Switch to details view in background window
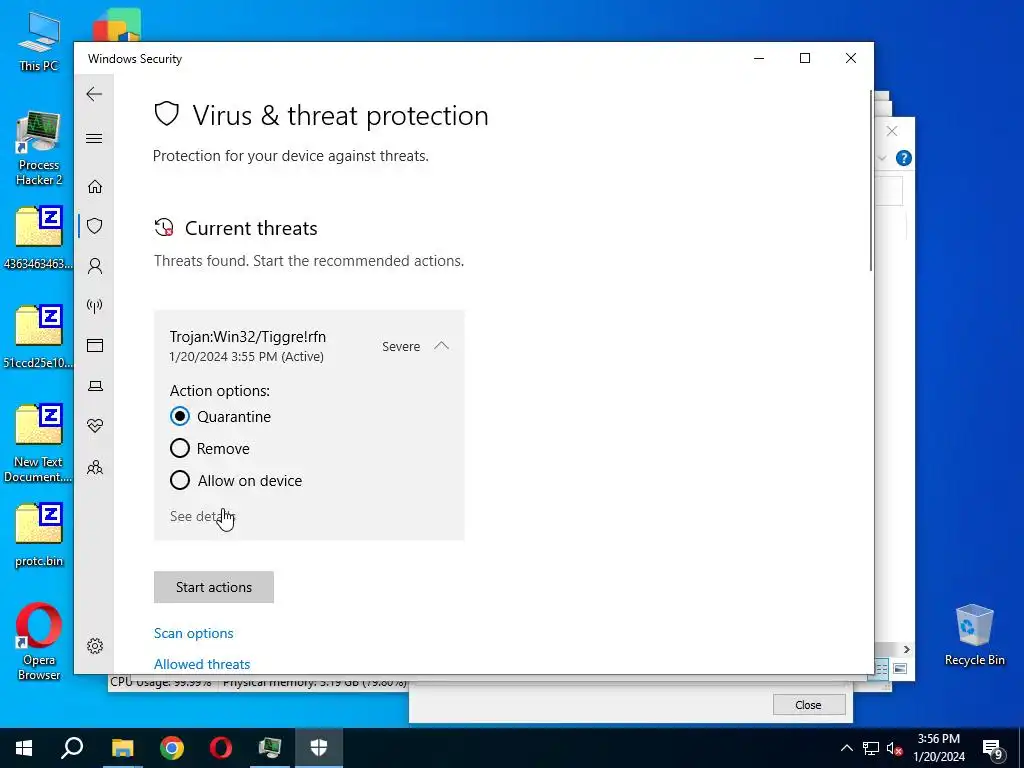The width and height of the screenshot is (1024, 768). [x=882, y=669]
